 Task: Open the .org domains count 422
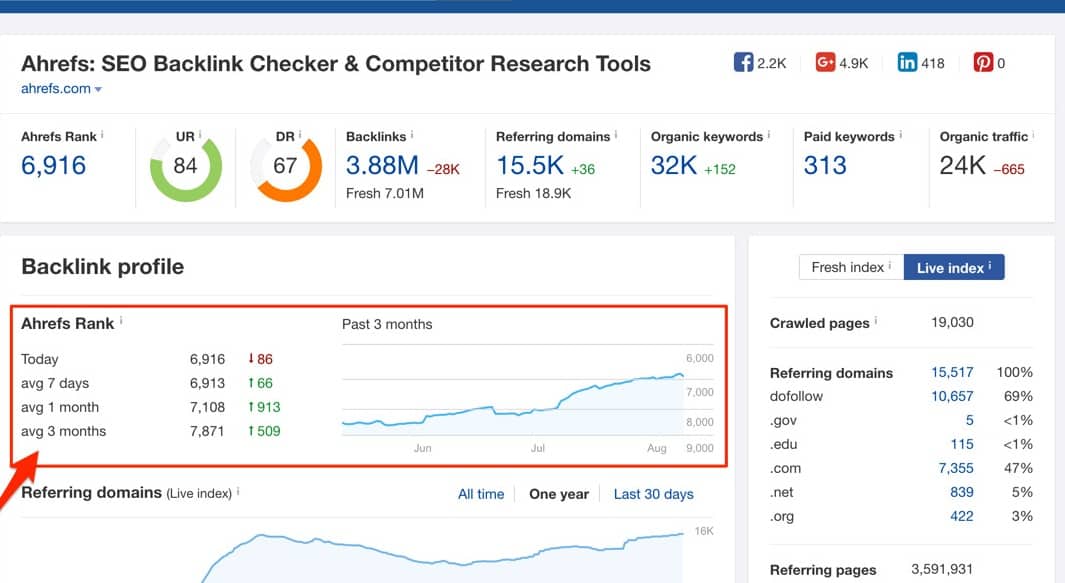pyautogui.click(x=962, y=516)
